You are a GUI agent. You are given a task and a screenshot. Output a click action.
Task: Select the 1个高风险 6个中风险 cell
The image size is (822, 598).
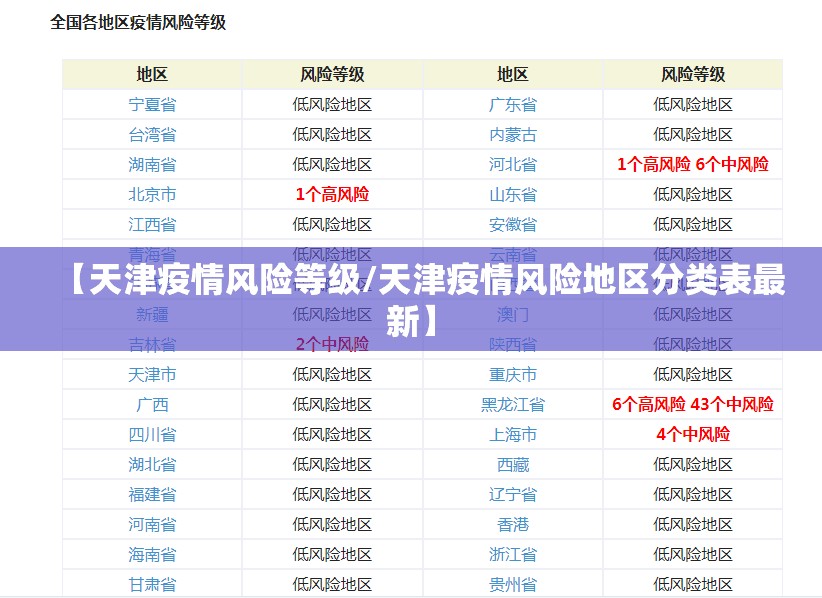coord(693,165)
